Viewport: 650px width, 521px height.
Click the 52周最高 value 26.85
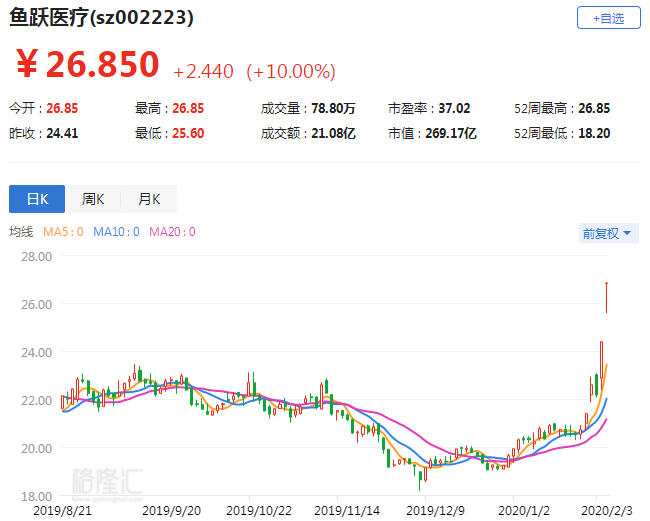point(594,109)
